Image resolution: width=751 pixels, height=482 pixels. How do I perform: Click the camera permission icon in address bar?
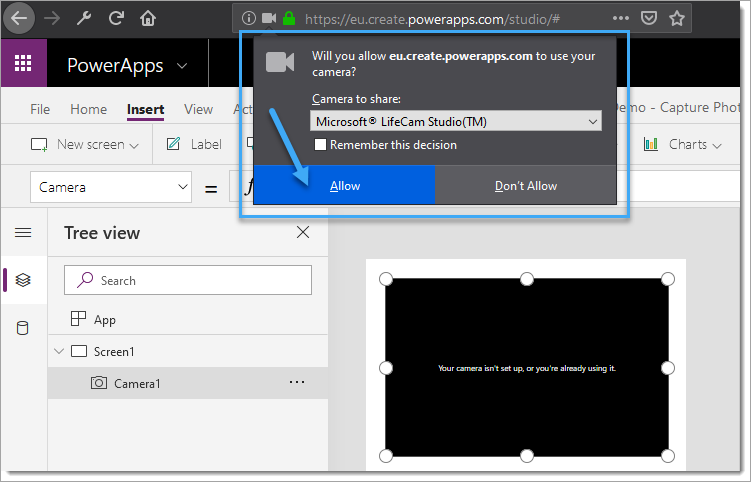click(269, 19)
